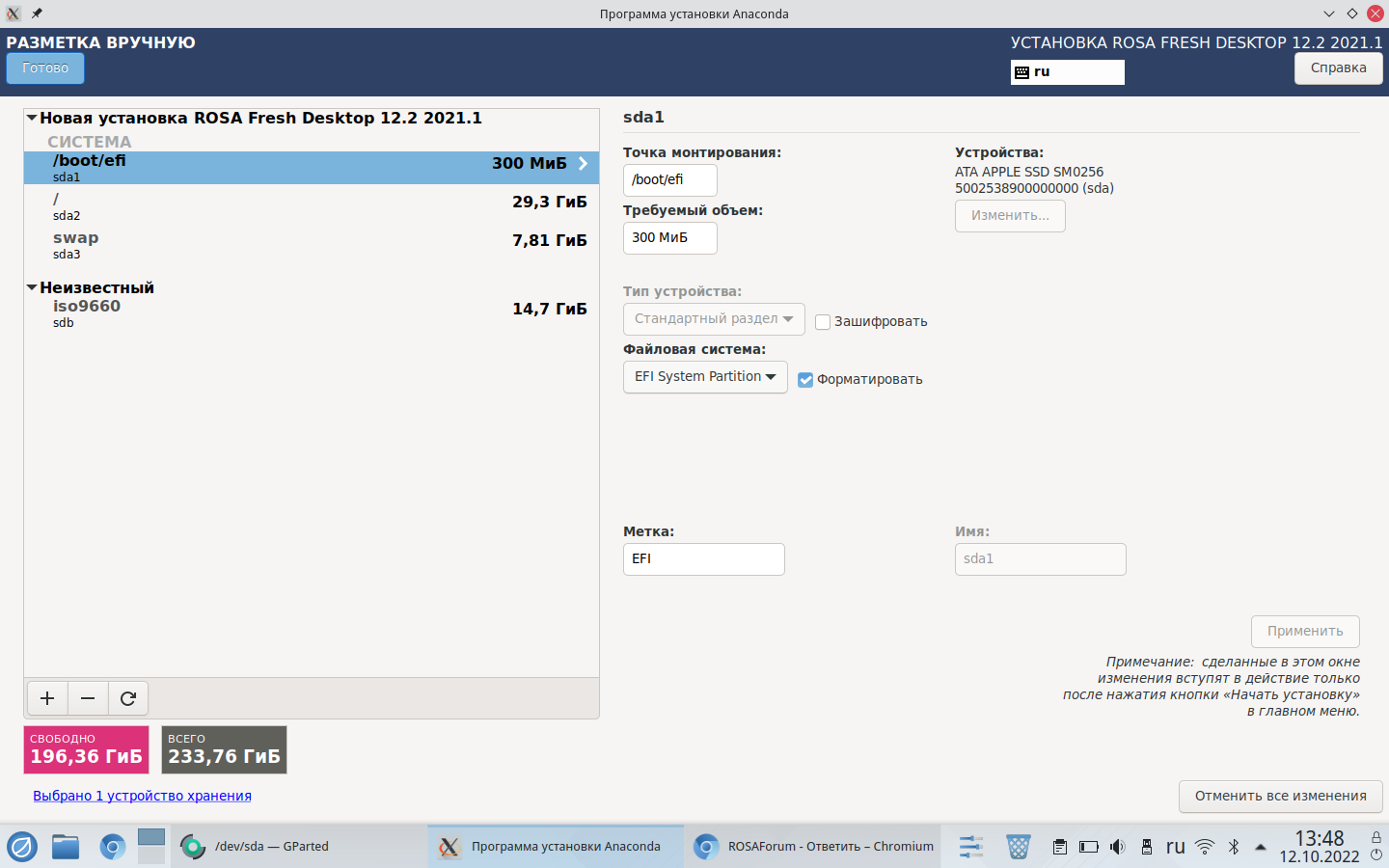Select the iso9660 sdb partition row

312,313
